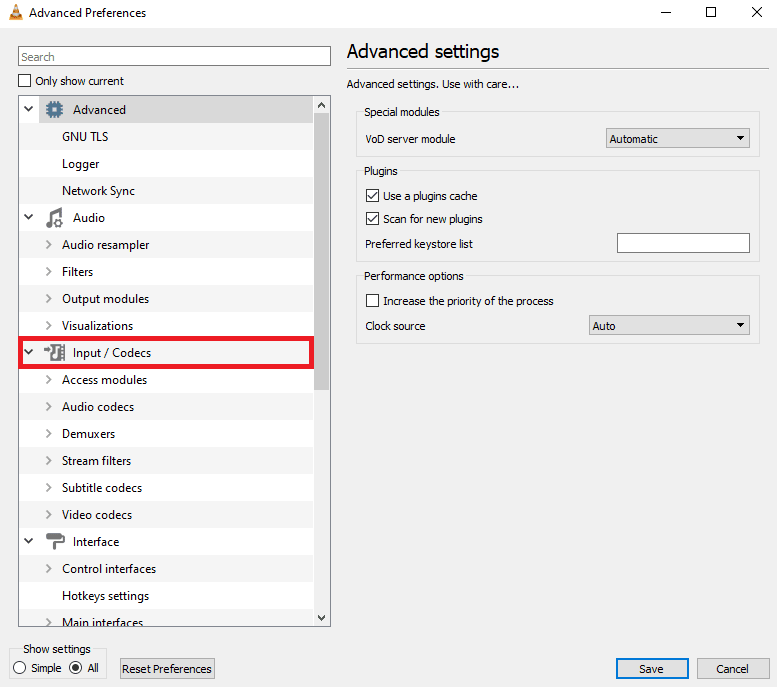777x687 pixels.
Task: Click the scroll up arrow in tree panel
Action: click(321, 105)
